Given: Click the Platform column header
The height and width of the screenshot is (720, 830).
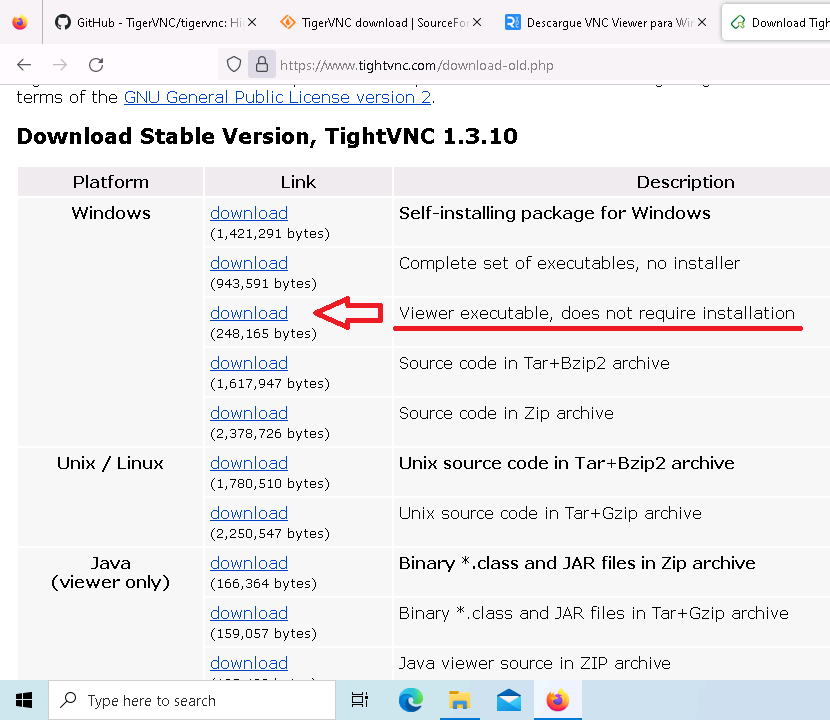Looking at the screenshot, I should (111, 182).
